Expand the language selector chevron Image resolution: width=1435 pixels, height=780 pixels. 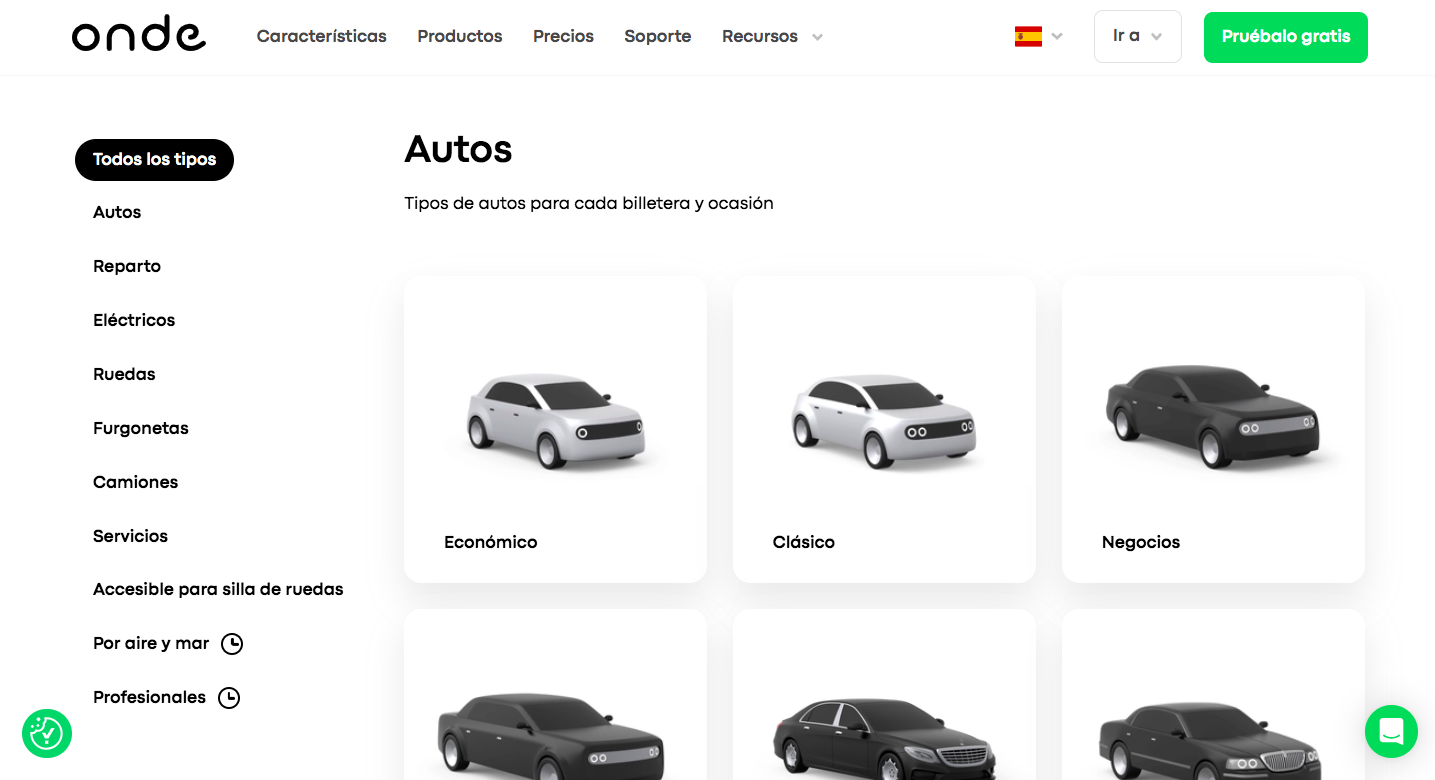(x=1057, y=37)
